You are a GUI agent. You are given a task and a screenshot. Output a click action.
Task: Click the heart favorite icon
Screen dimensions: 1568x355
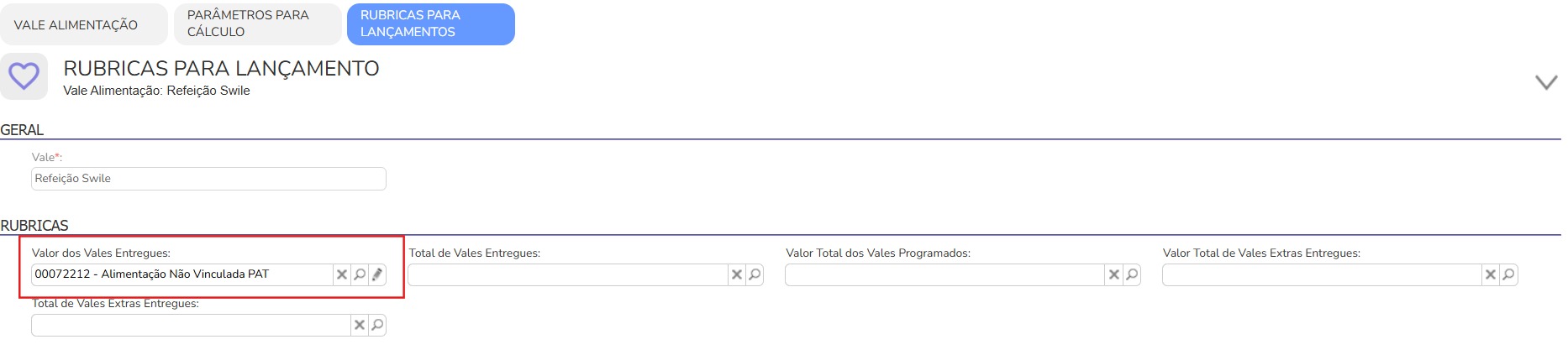24,76
